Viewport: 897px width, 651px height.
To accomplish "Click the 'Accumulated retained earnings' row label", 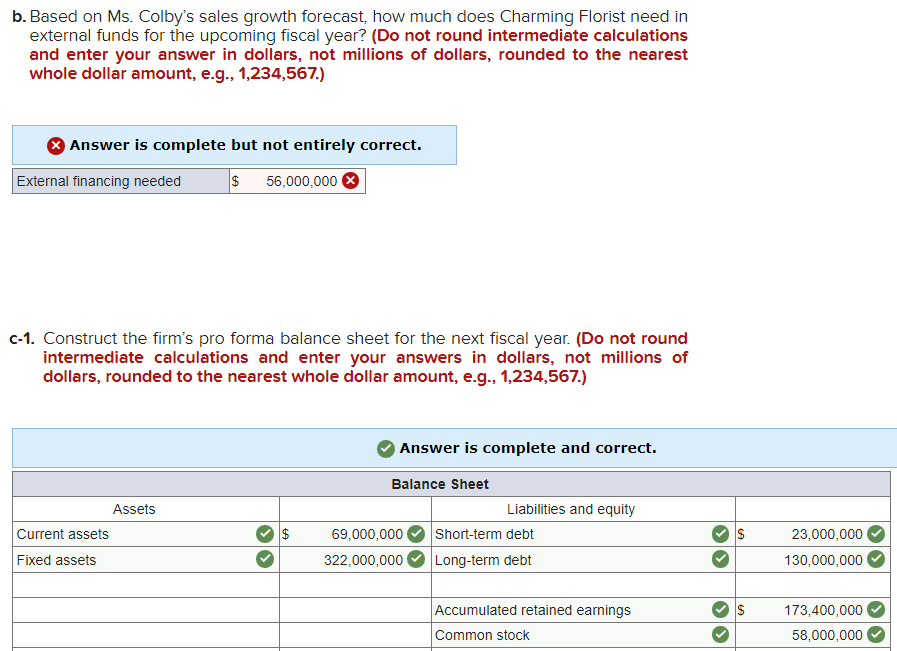I will (532, 610).
